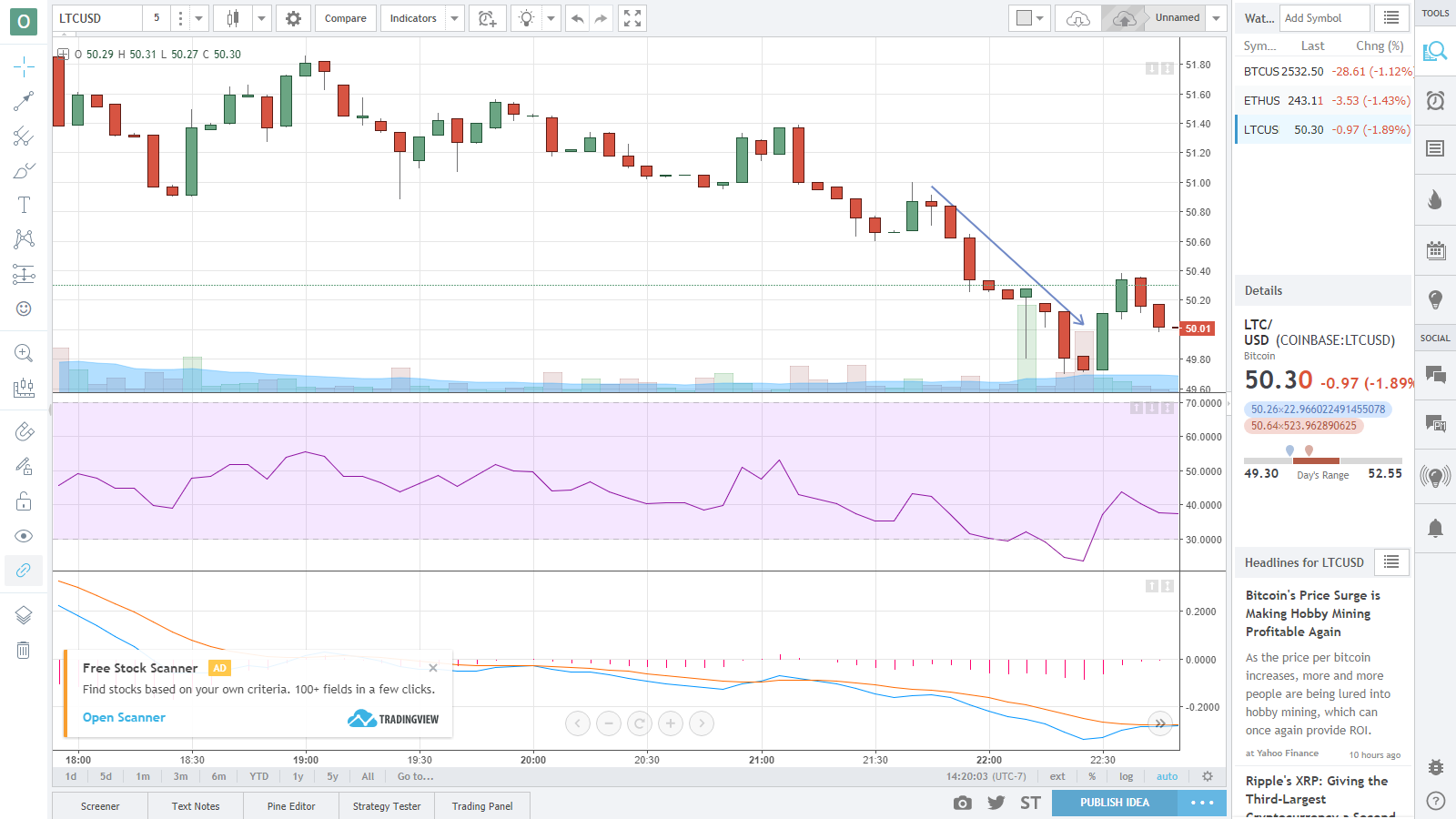Select the pitchfork tool in left toolbar

point(24,136)
